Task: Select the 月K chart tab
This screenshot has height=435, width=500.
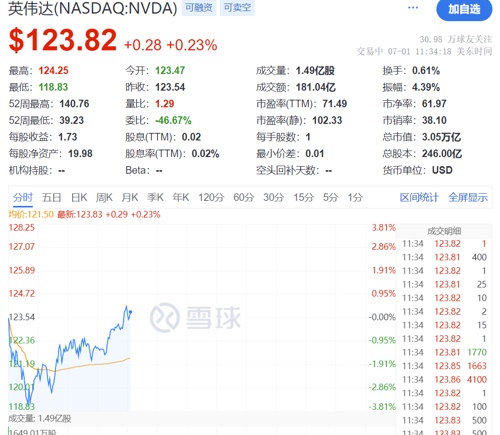Action: click(130, 197)
